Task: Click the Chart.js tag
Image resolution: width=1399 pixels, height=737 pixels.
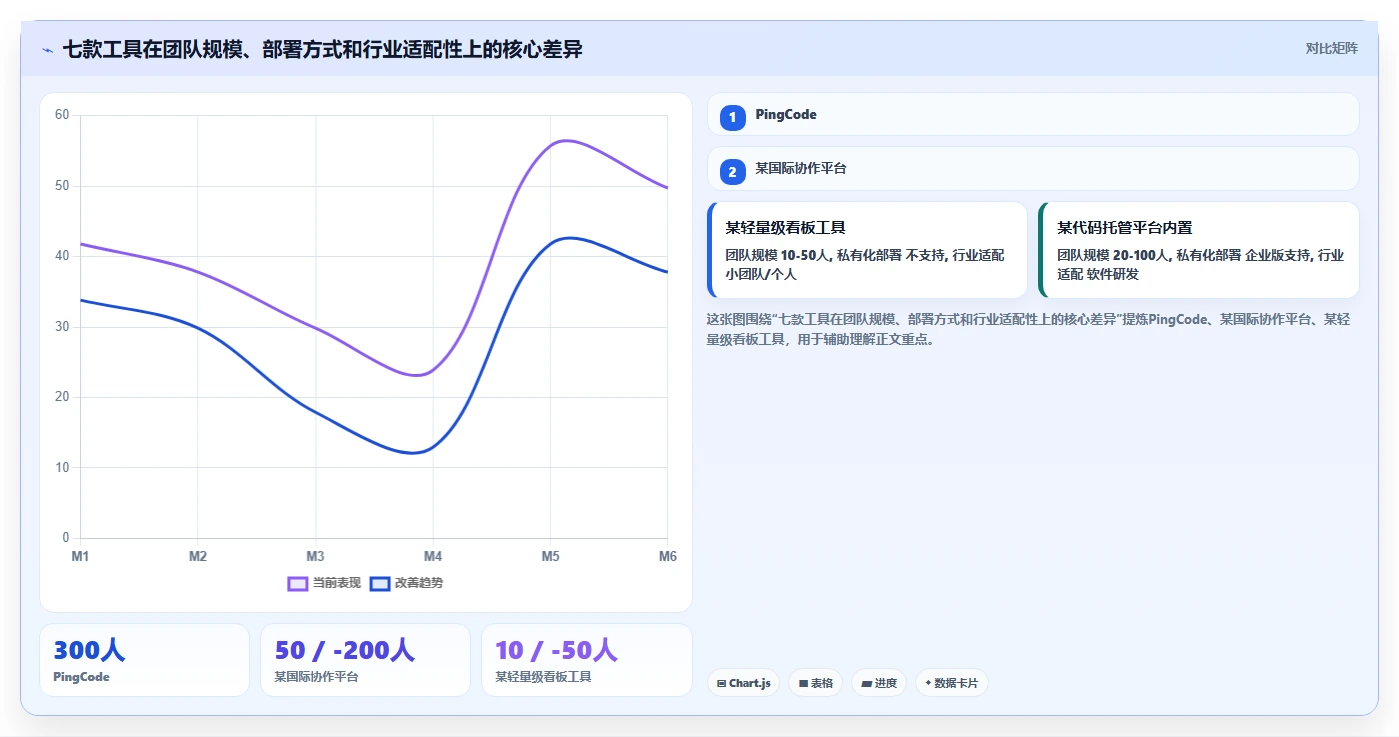Action: click(744, 683)
